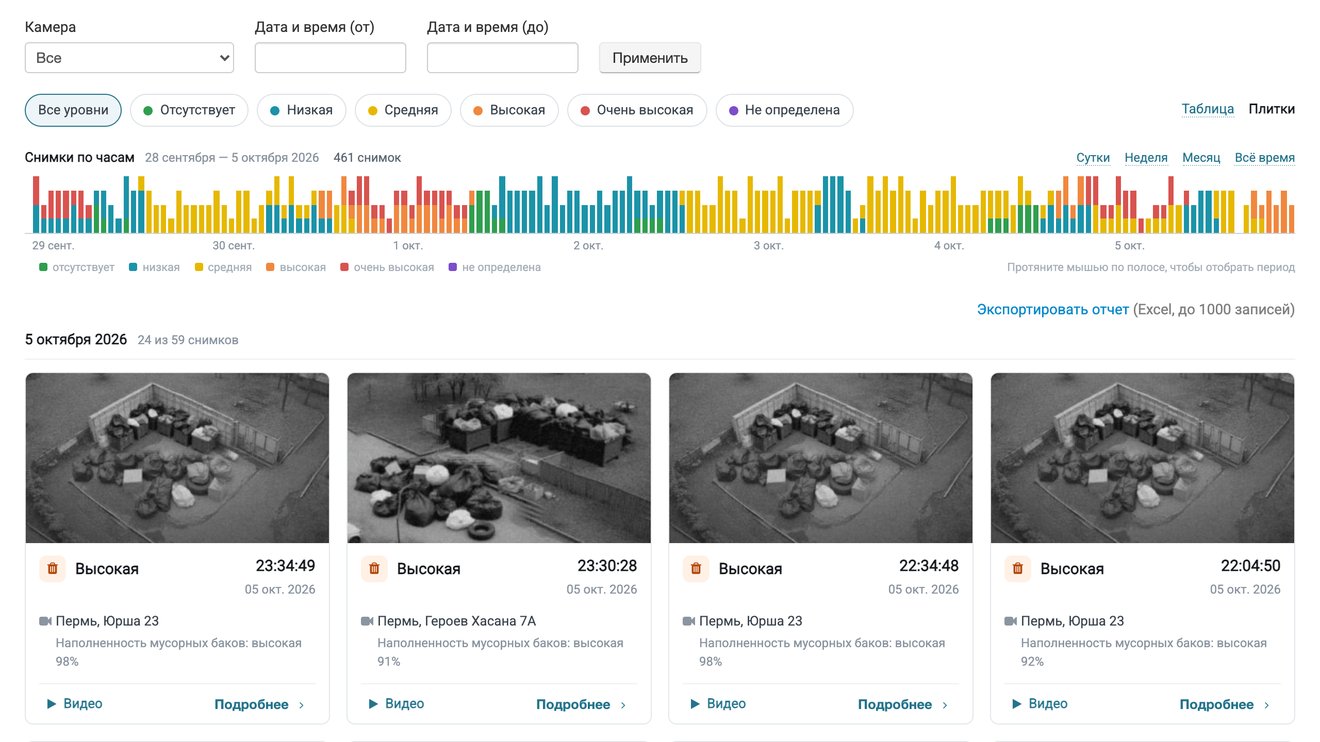
Task: Click the Применить button
Action: (x=650, y=58)
